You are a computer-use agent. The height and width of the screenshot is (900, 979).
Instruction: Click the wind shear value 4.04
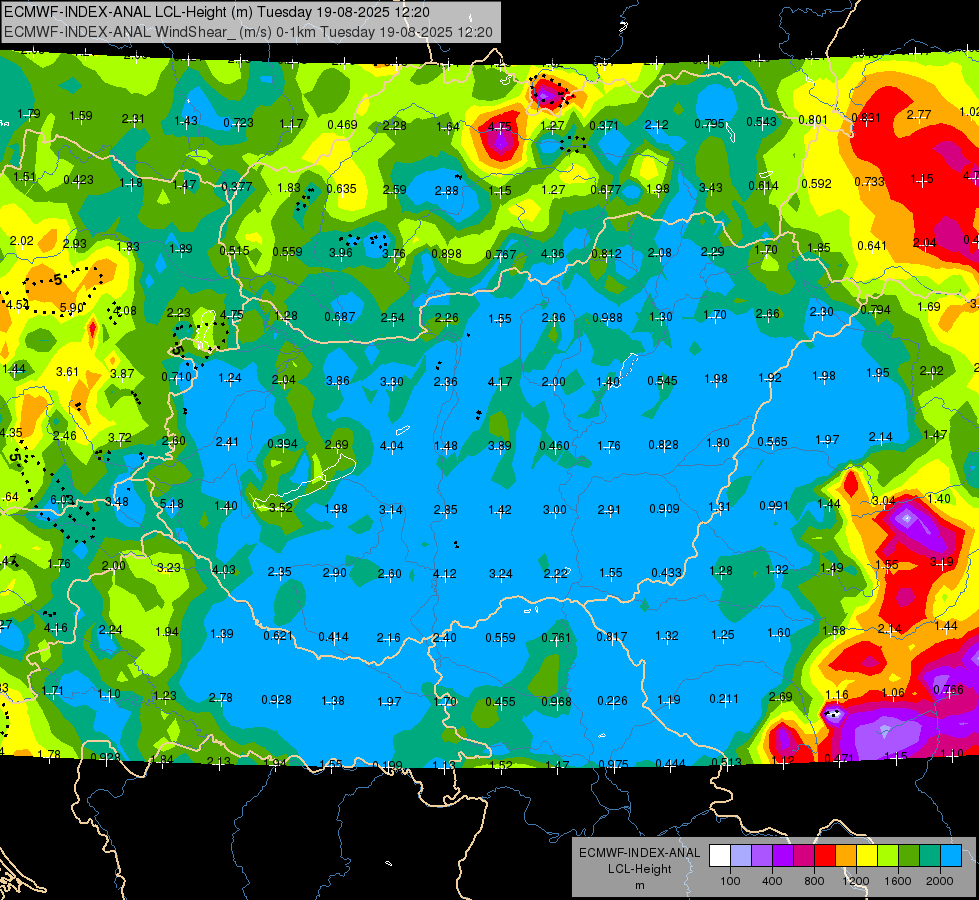coord(391,446)
